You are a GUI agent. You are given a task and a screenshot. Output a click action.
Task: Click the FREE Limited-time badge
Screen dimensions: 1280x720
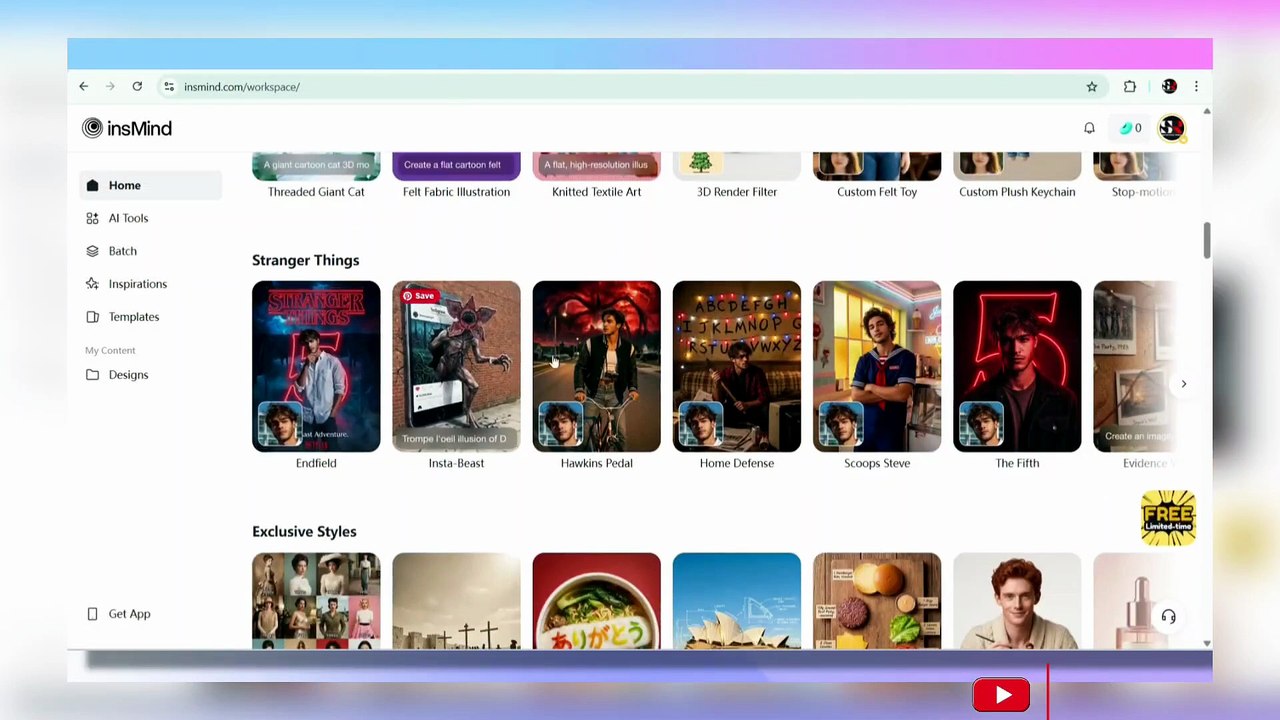pos(1168,518)
